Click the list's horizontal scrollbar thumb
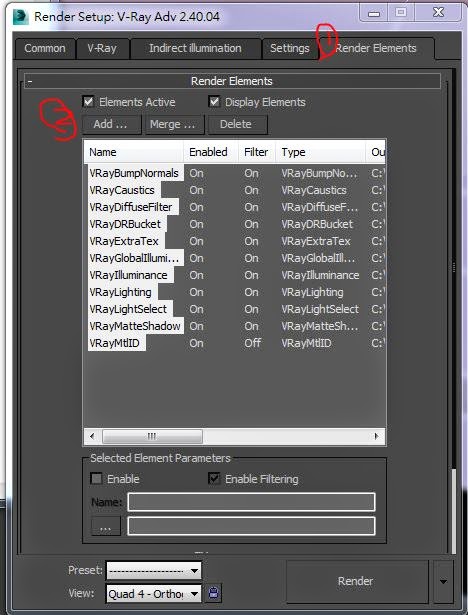Screen dimensions: 468x615 coord(152,436)
